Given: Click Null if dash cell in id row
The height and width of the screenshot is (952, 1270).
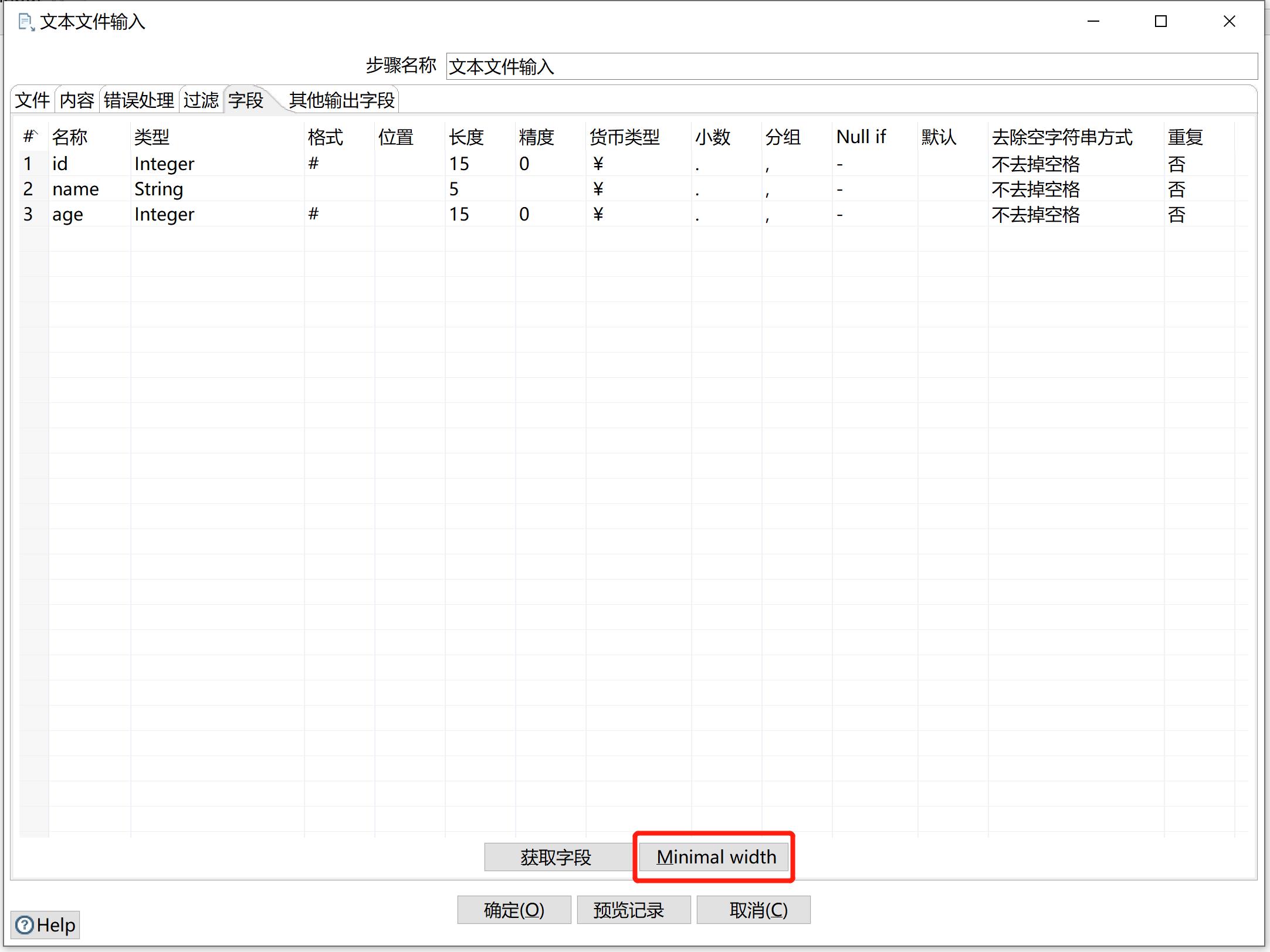Looking at the screenshot, I should (875, 164).
